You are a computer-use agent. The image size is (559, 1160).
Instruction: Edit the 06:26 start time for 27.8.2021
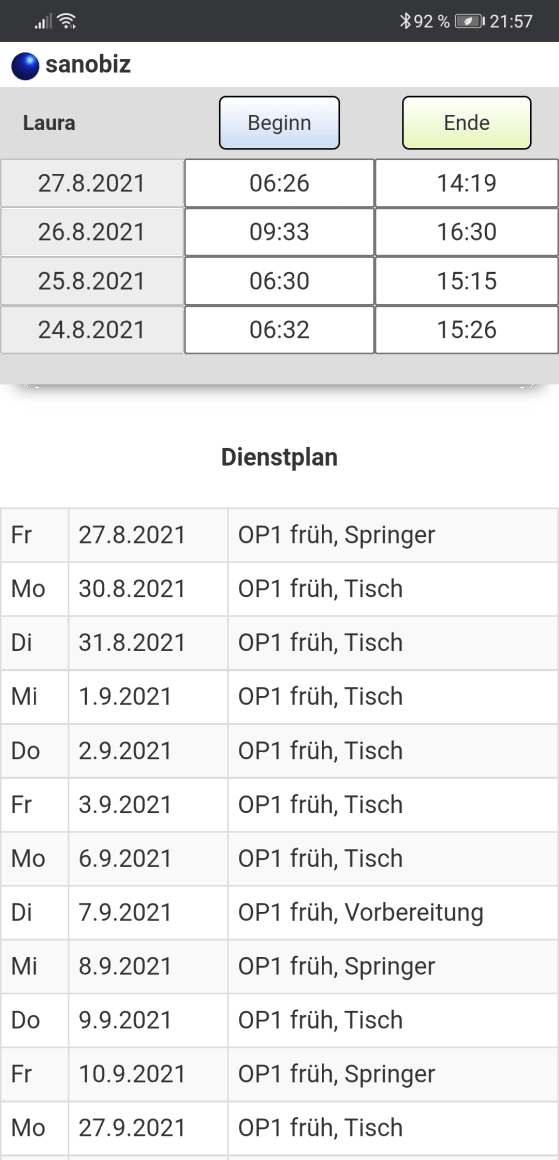280,183
